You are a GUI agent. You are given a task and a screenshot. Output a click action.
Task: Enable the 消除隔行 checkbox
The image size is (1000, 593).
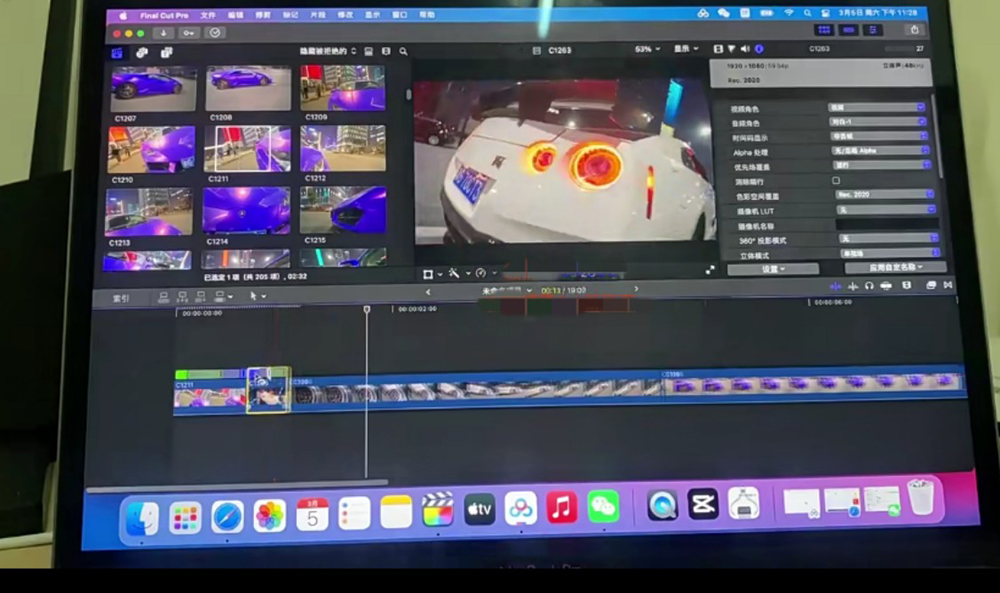836,180
